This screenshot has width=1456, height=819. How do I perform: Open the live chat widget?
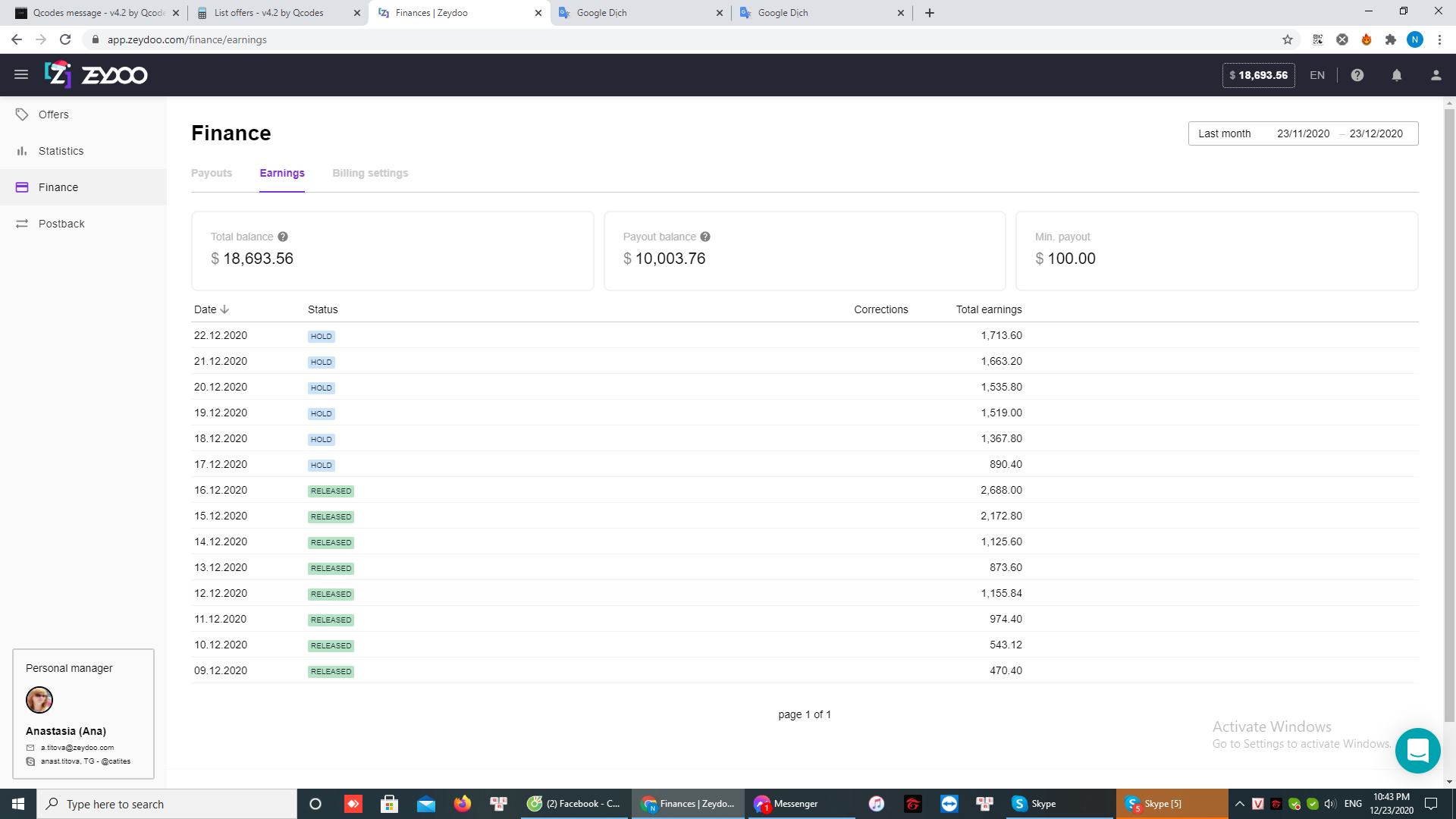tap(1417, 750)
